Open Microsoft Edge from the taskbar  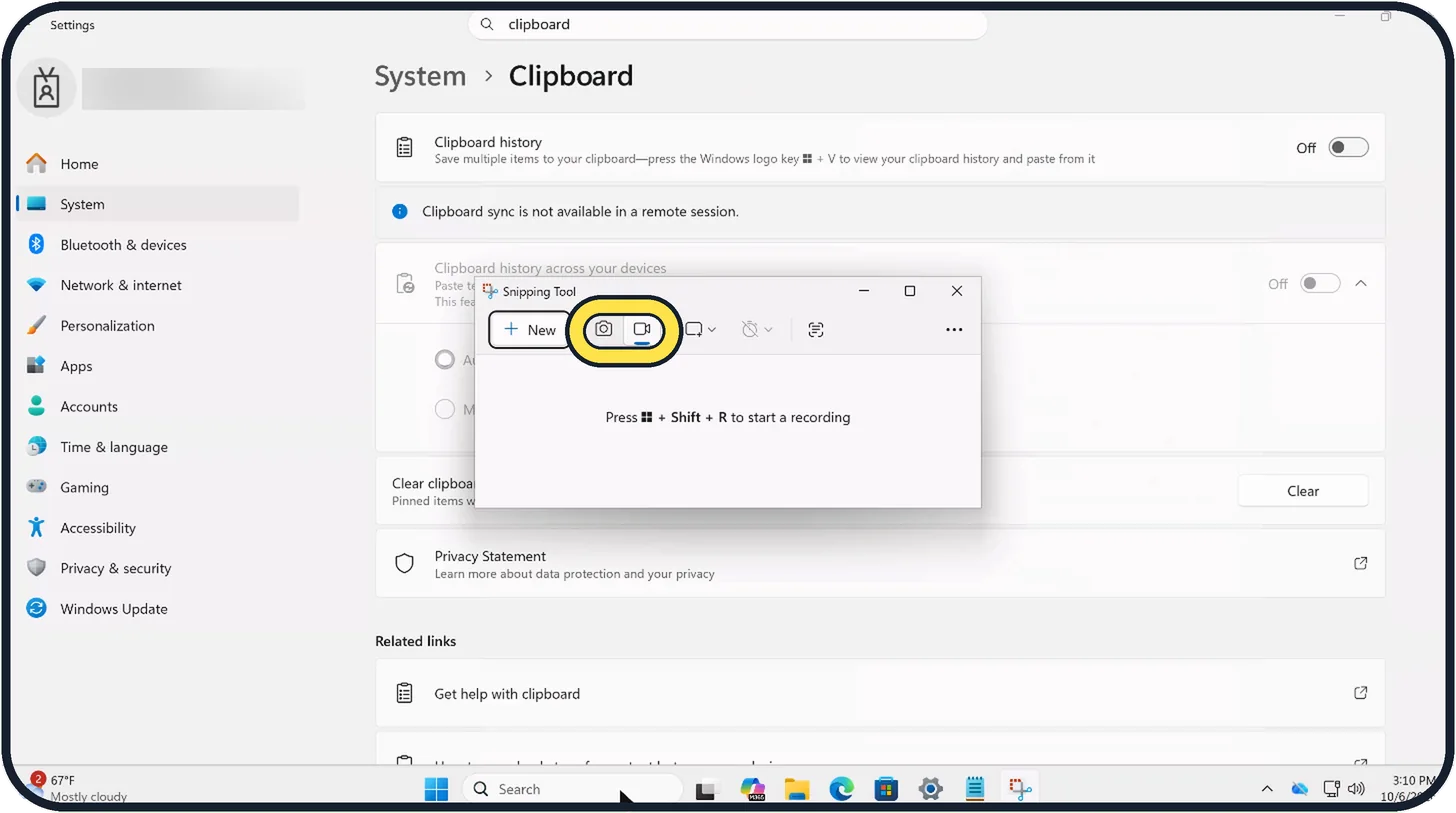tap(842, 789)
